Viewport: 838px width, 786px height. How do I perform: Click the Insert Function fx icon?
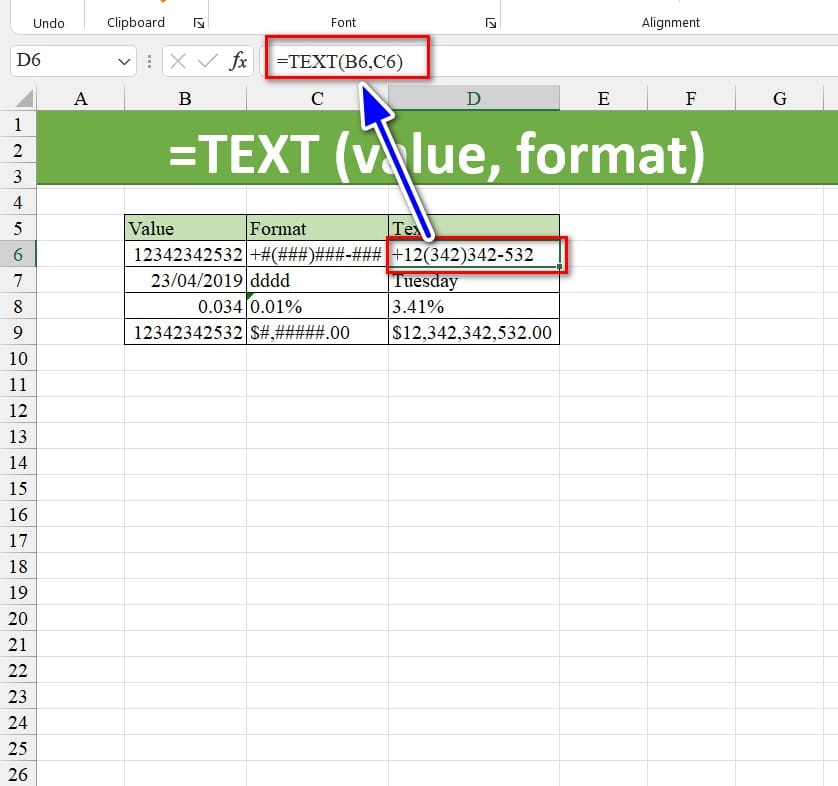point(238,62)
